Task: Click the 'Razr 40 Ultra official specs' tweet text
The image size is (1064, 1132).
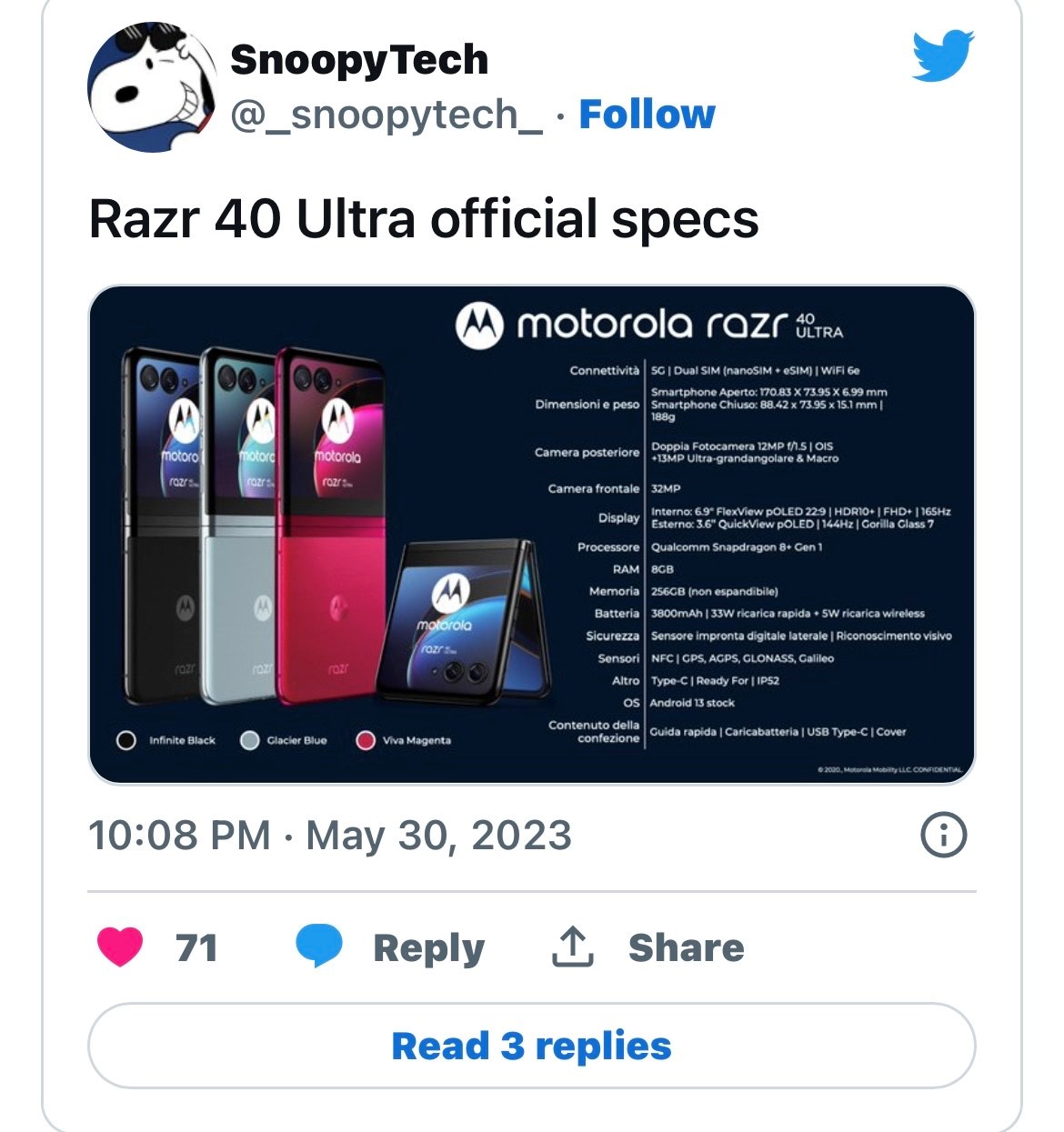Action: pyautogui.click(x=424, y=219)
